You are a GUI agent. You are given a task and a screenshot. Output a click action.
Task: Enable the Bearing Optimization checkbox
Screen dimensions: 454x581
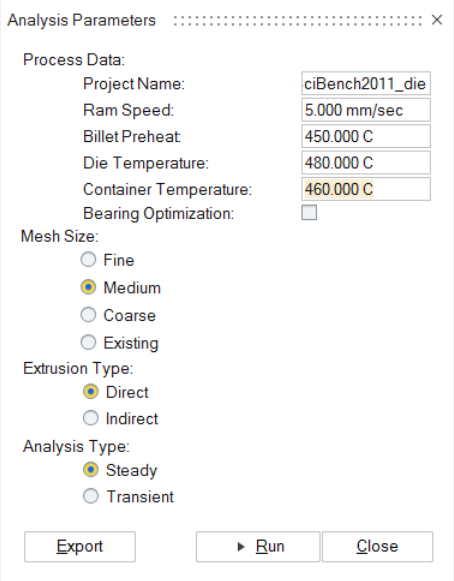pos(309,213)
